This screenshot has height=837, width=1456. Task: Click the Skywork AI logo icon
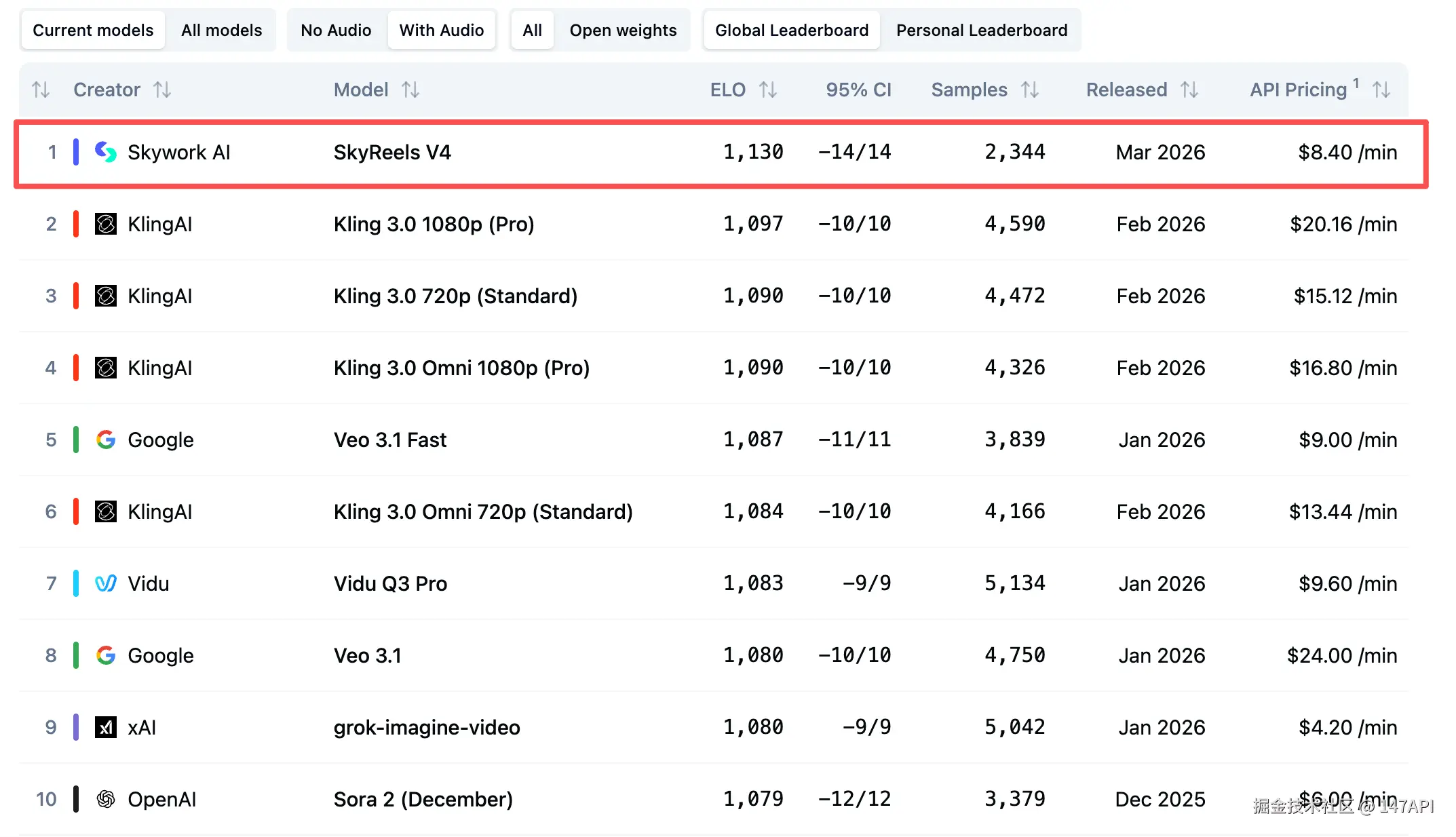105,152
